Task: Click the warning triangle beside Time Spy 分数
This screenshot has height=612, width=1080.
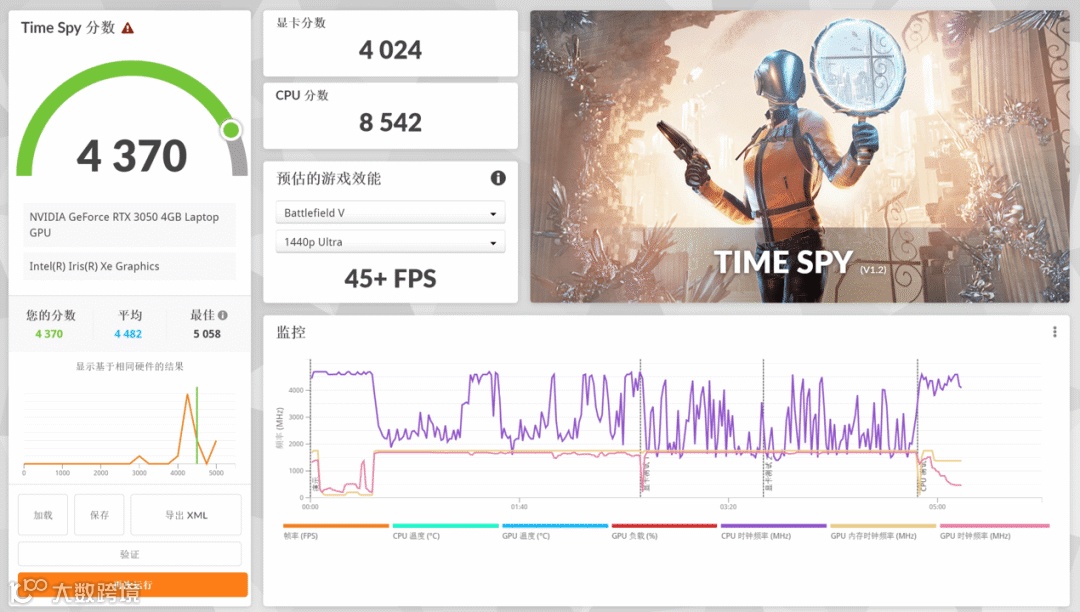Action: [x=127, y=28]
